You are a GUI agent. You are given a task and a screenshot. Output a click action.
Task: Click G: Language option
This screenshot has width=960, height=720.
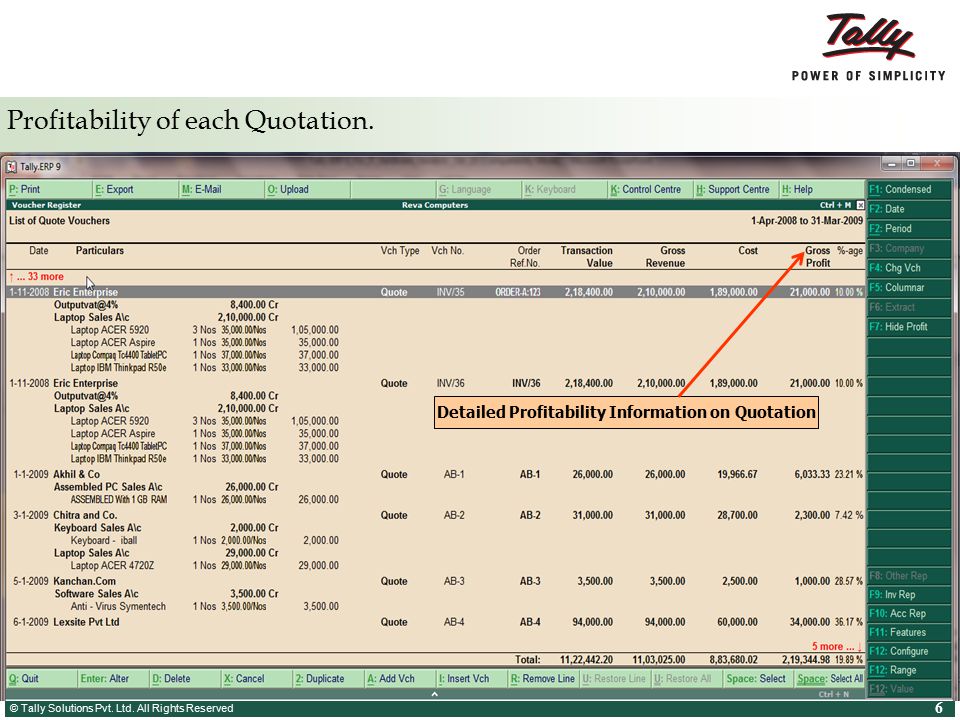tap(479, 190)
